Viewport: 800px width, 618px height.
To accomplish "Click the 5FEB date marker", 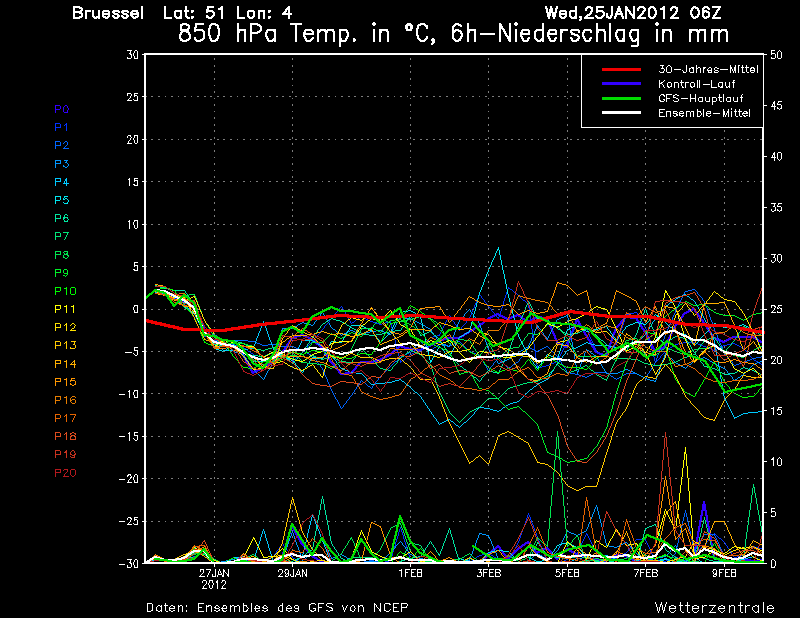I will point(567,573).
